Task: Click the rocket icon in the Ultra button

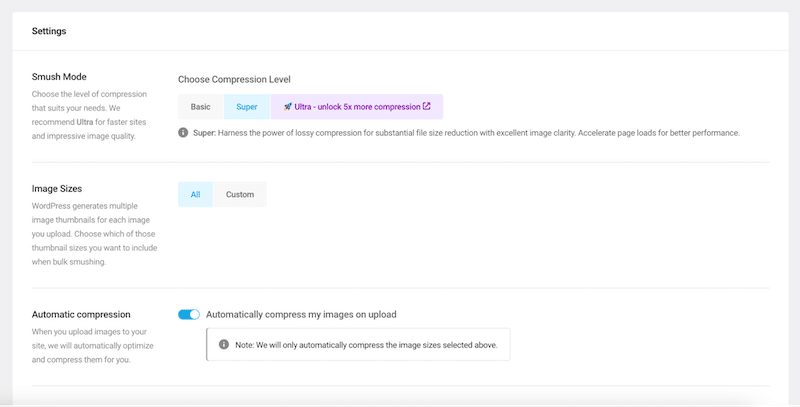Action: 288,106
